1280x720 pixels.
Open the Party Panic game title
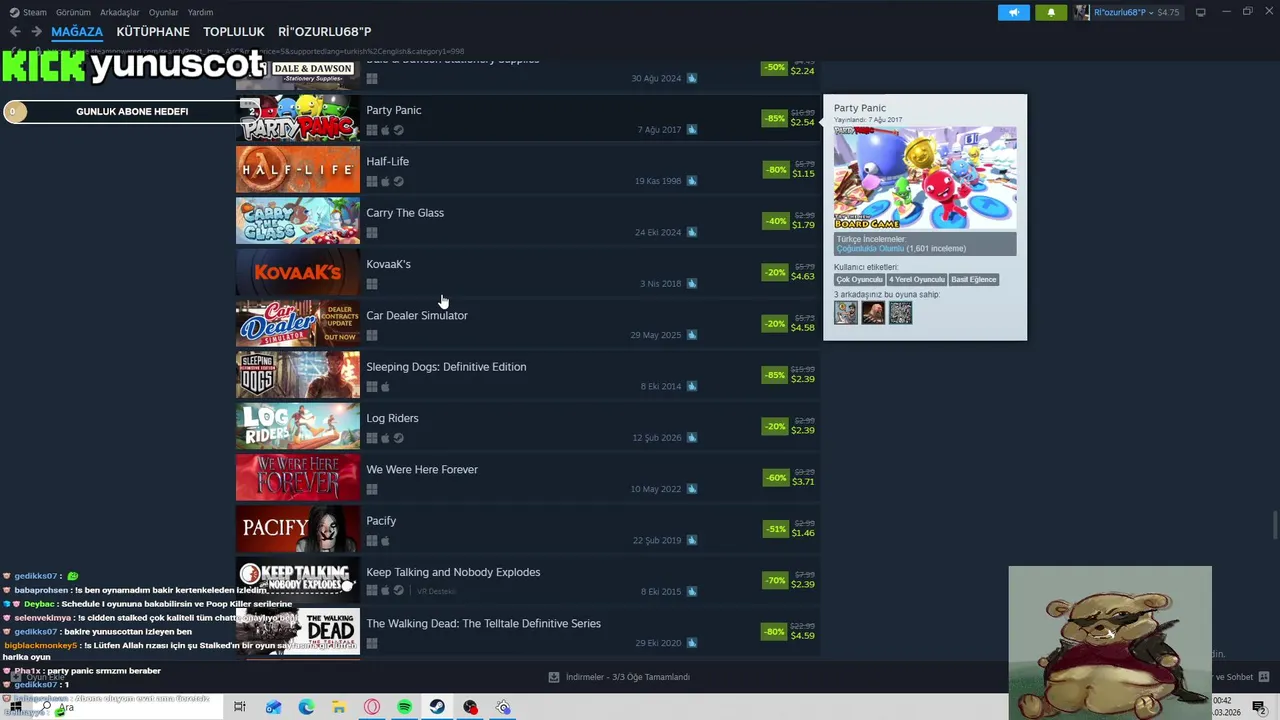(394, 110)
